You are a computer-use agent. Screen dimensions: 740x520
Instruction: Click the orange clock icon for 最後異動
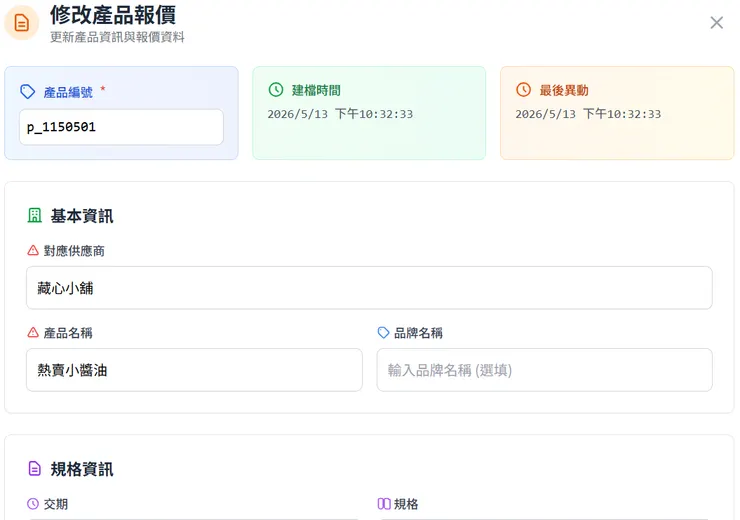coord(523,90)
